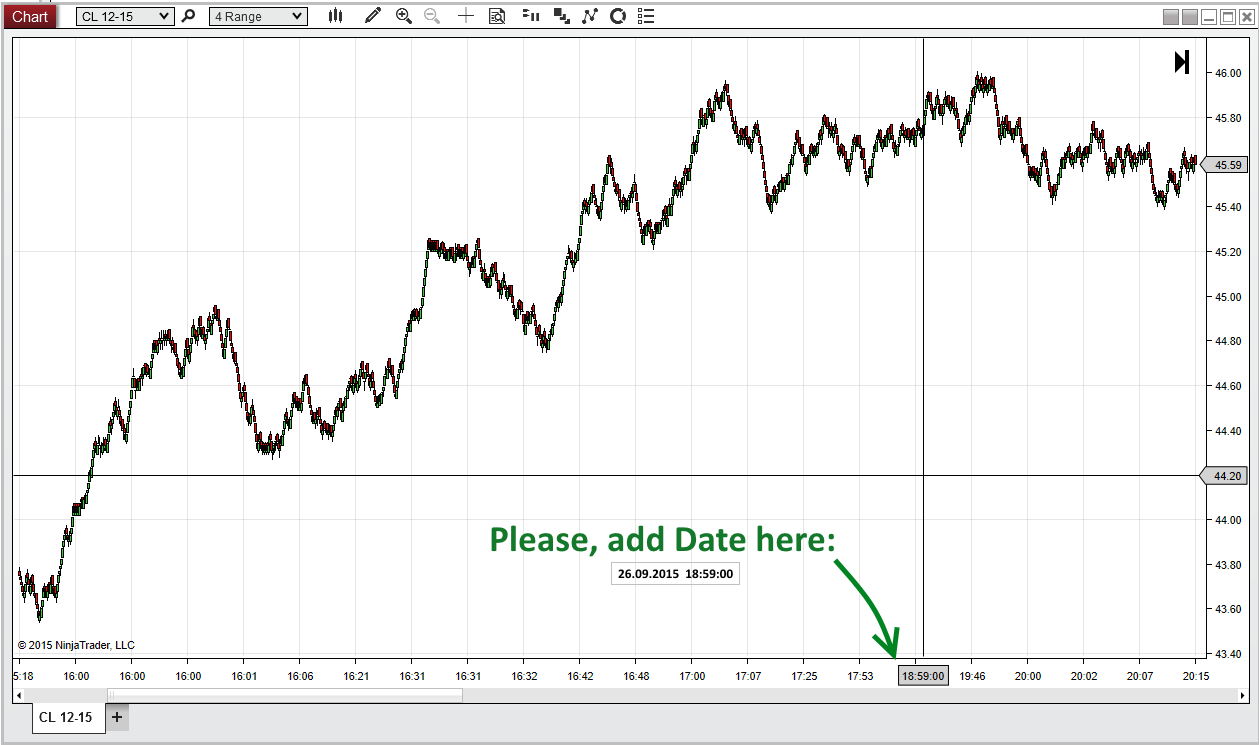Open the chart Properties list icon

646,16
